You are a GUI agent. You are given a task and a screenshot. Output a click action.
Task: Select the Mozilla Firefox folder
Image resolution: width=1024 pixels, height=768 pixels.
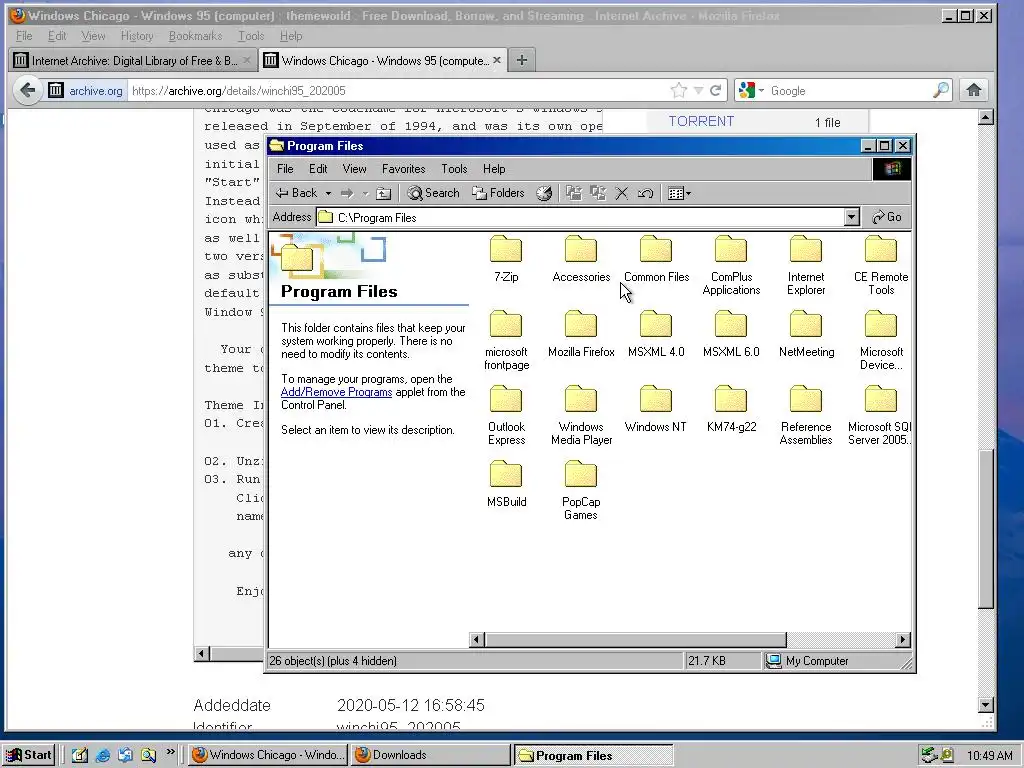coord(581,334)
